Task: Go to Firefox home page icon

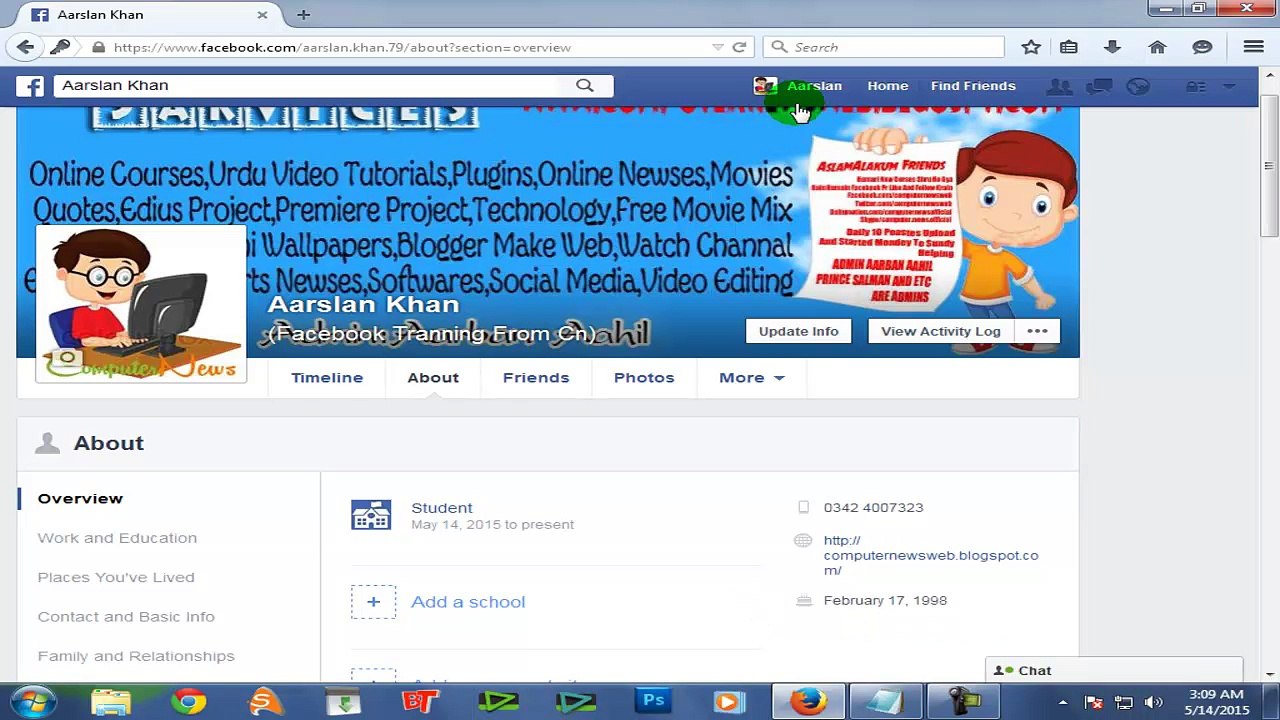Action: pos(1157,47)
